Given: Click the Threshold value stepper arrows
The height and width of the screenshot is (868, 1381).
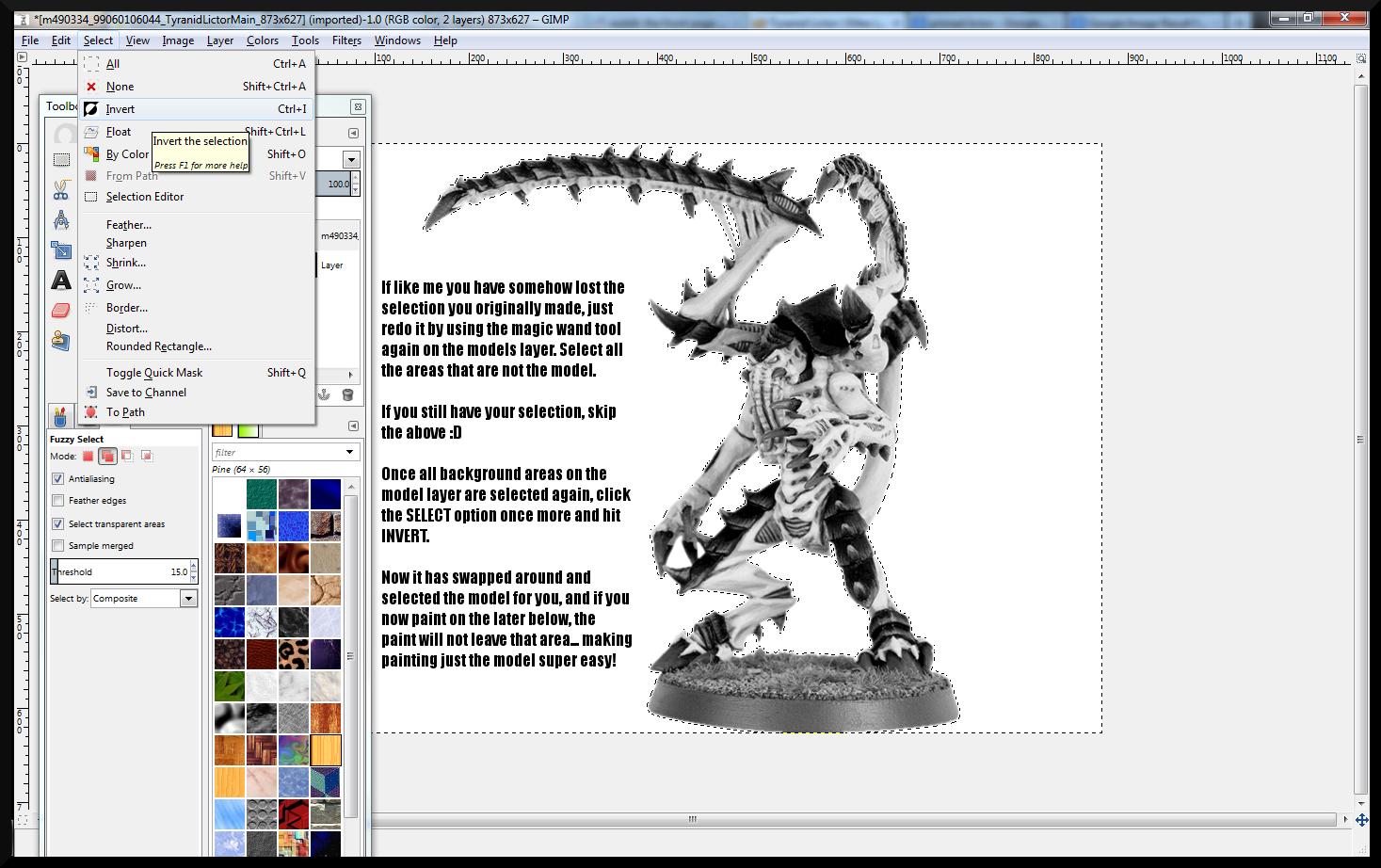Looking at the screenshot, I should pyautogui.click(x=194, y=571).
